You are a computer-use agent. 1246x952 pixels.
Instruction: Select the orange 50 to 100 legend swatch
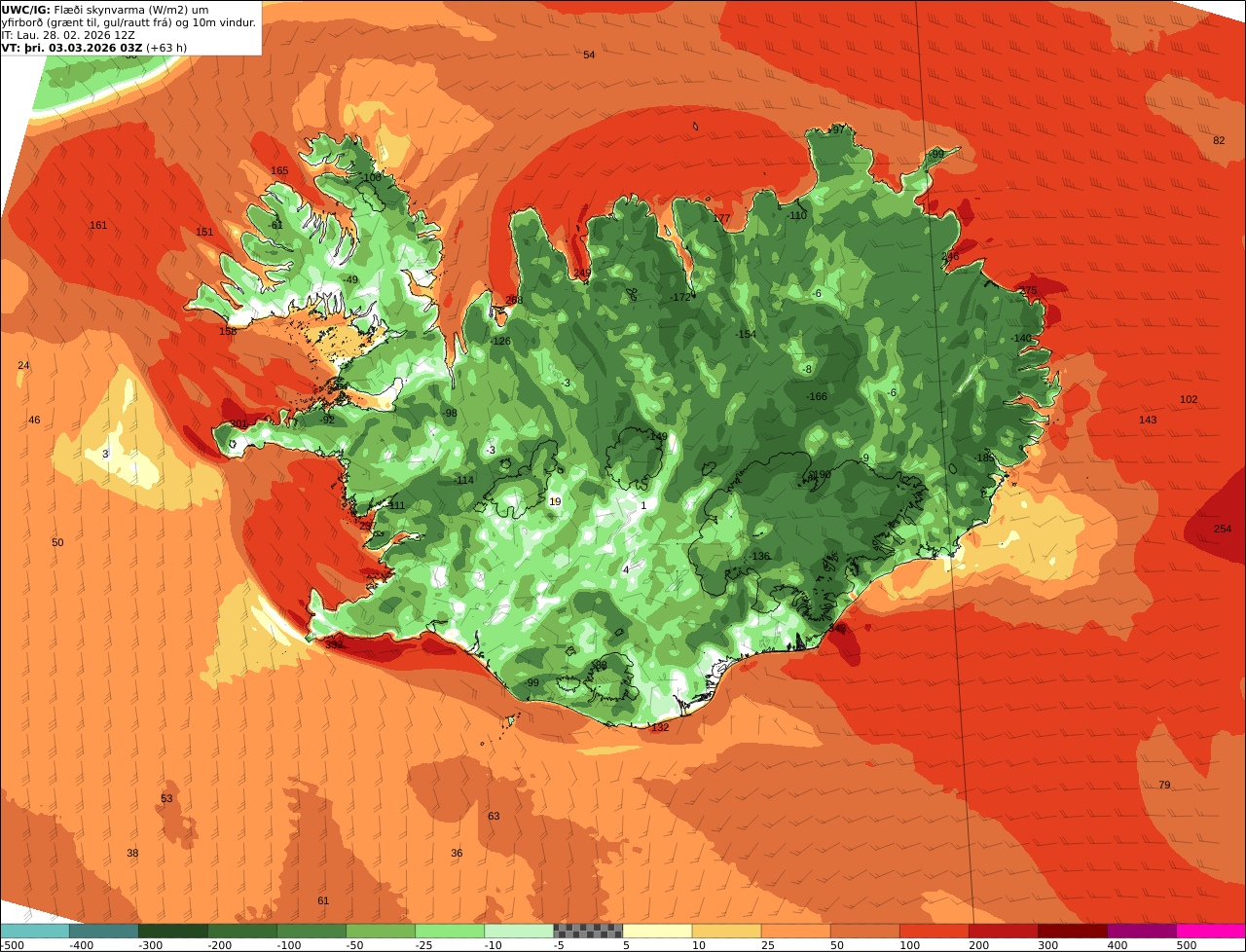coord(864,932)
